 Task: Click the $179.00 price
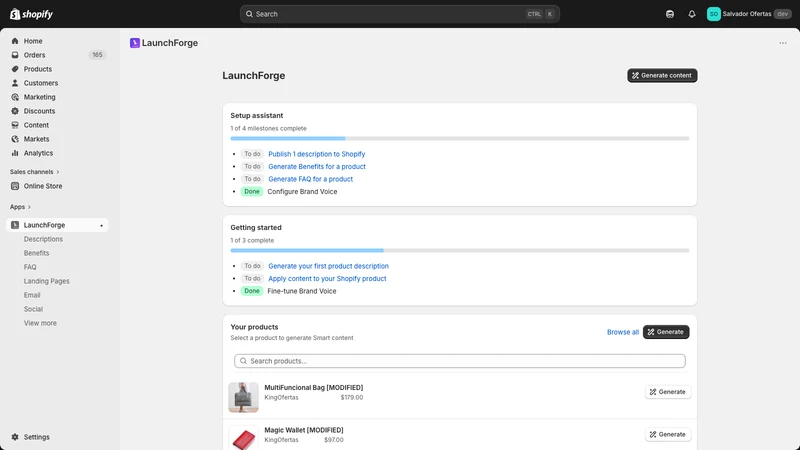(x=352, y=397)
